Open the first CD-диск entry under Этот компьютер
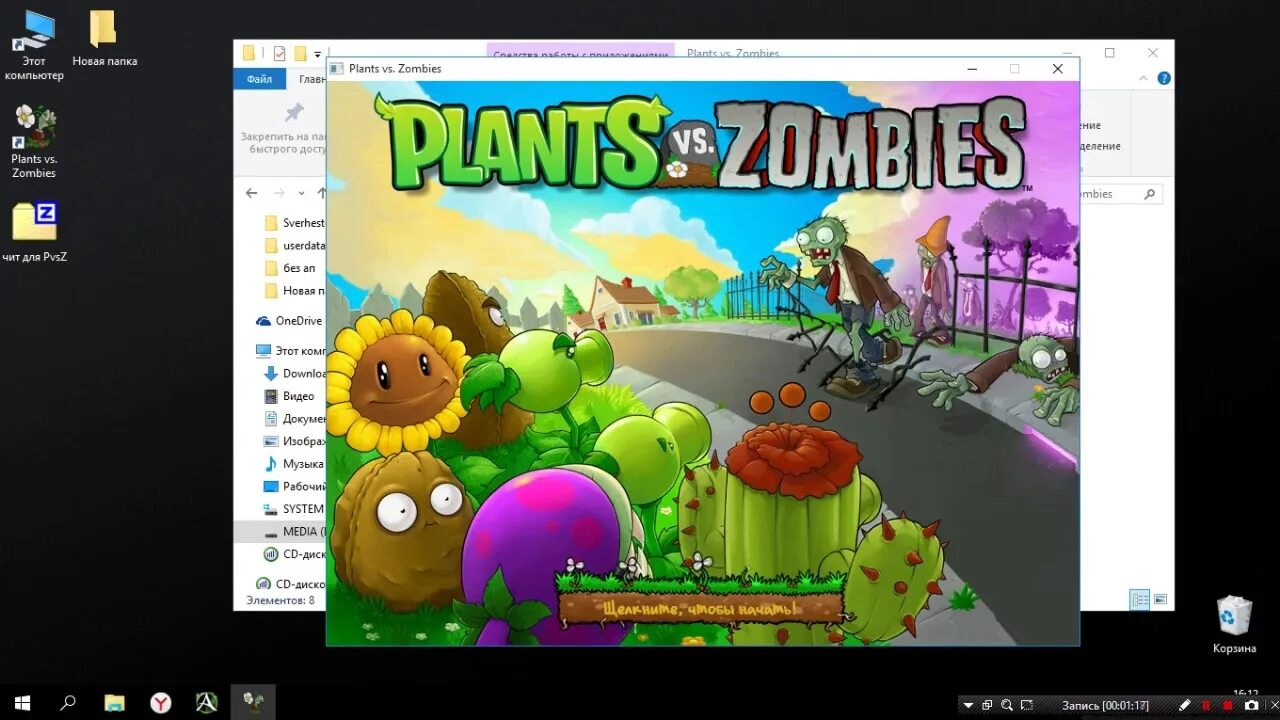The height and width of the screenshot is (720, 1280). (294, 554)
